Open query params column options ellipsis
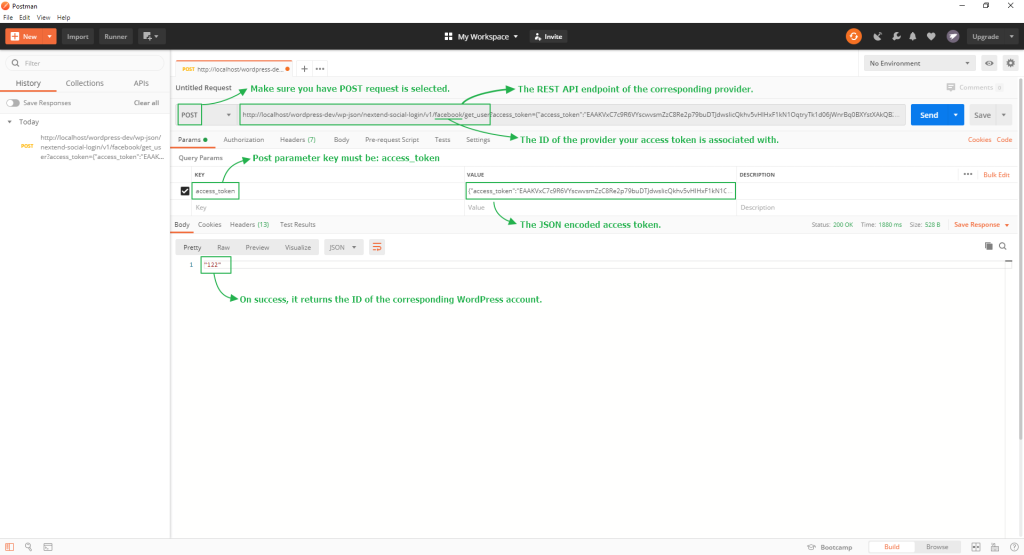The width and height of the screenshot is (1024, 555). [968, 174]
